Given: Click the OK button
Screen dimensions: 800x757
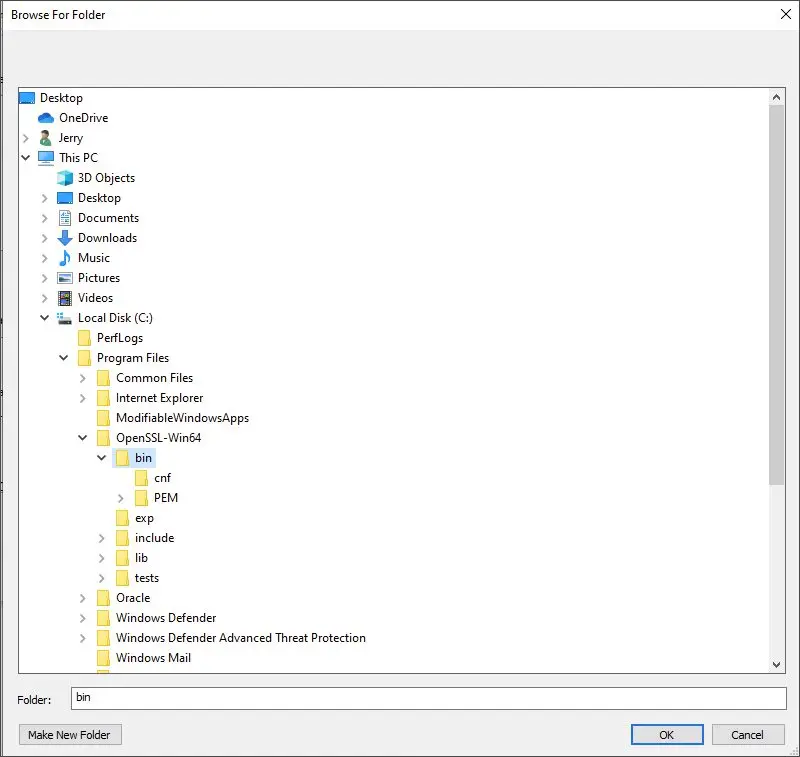Looking at the screenshot, I should point(667,735).
